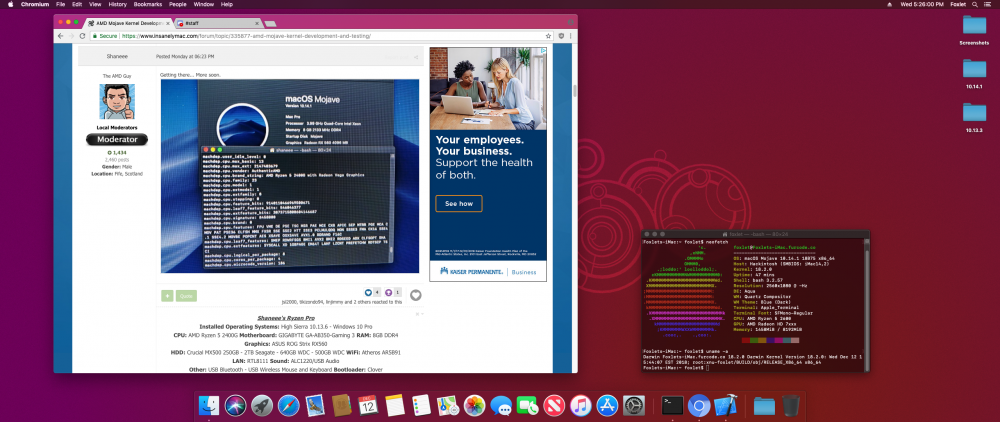Click the Chromium page vertical scrollbar
The width and height of the screenshot is (1000, 422).
coord(574,91)
